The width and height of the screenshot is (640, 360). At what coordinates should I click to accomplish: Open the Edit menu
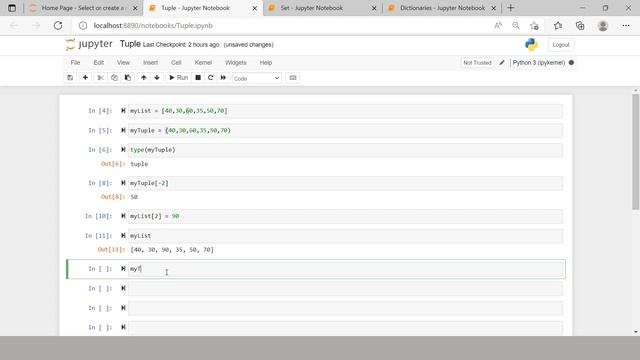(x=98, y=62)
